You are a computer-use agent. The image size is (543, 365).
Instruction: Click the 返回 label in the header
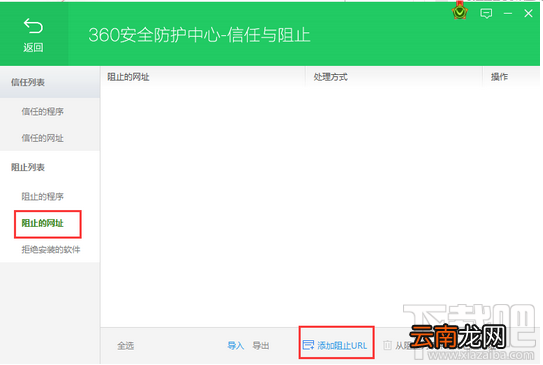(33, 47)
